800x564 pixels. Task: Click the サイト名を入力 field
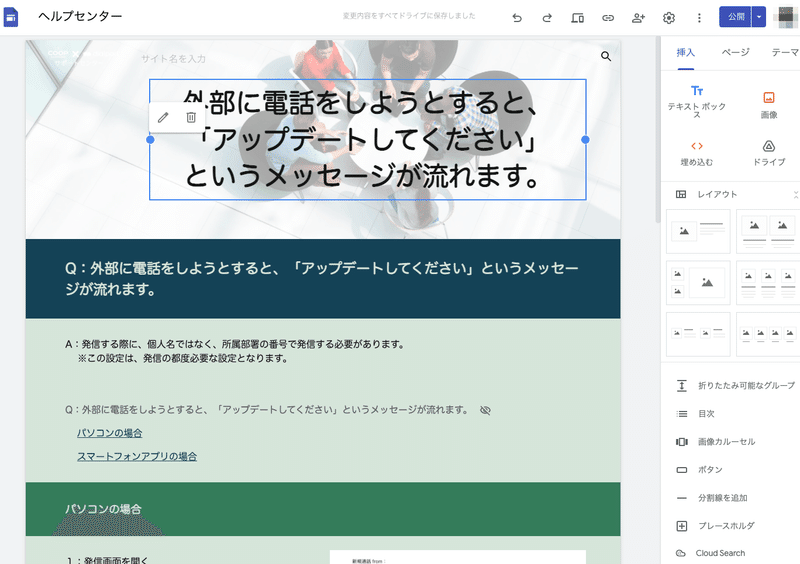coord(173,59)
